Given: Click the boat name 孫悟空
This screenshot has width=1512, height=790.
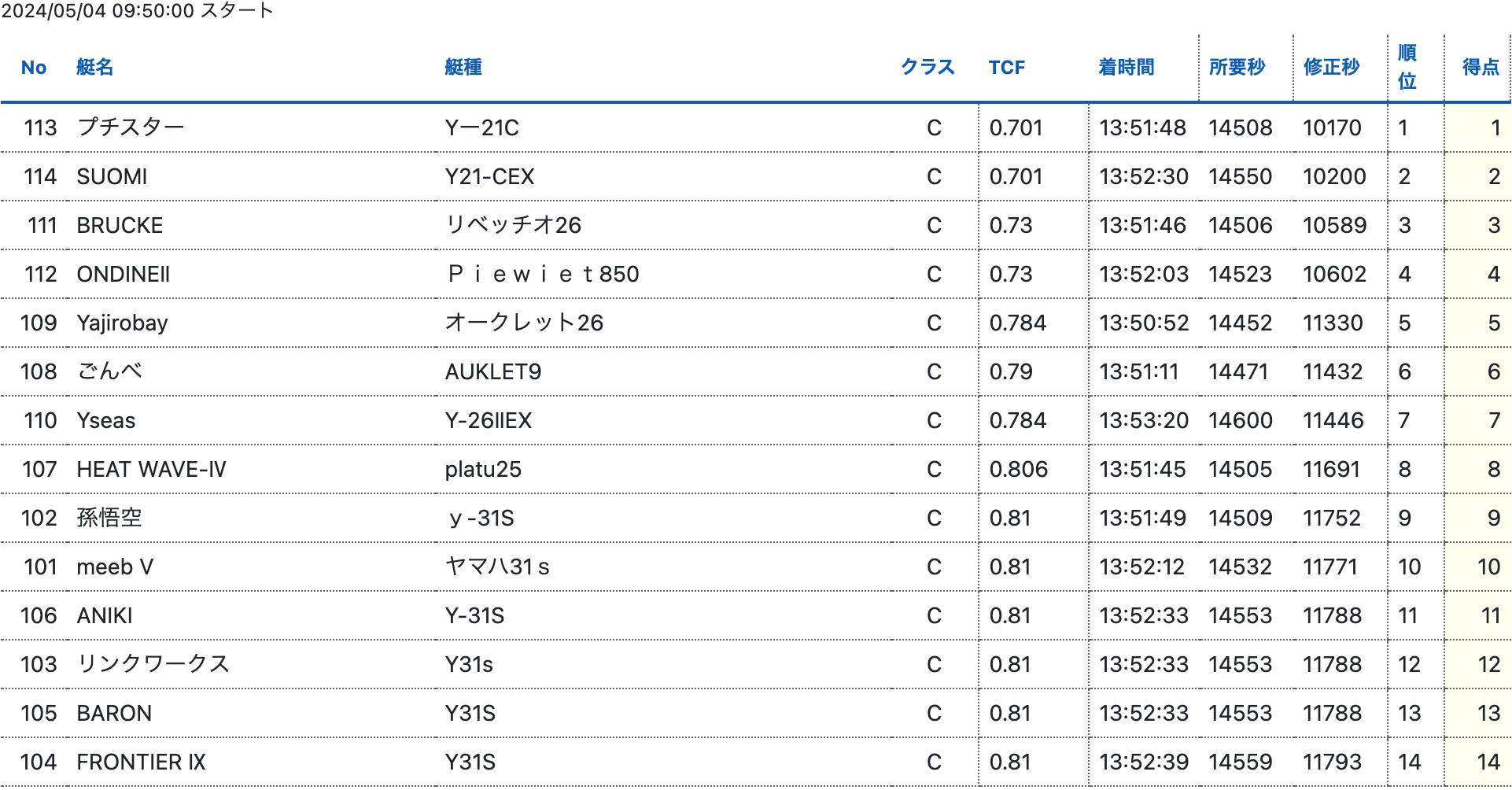Looking at the screenshot, I should 109,518.
